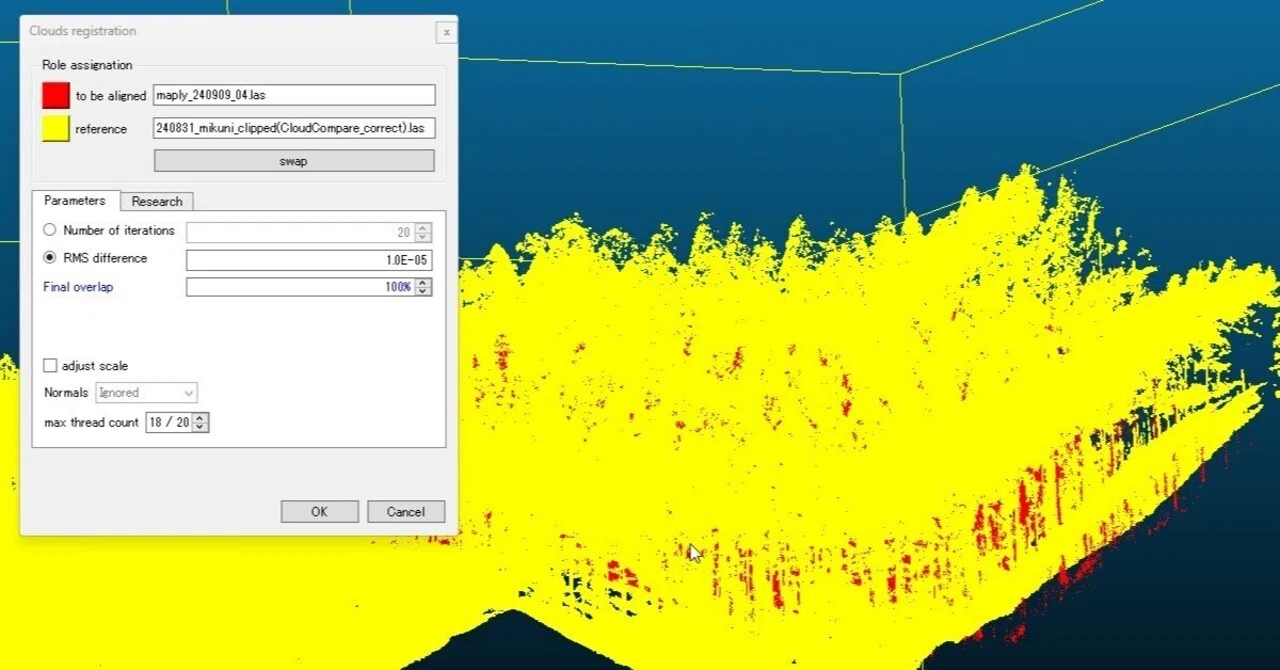Swap the aligned and reference clouds
Screen dimensions: 1280x670
(294, 161)
